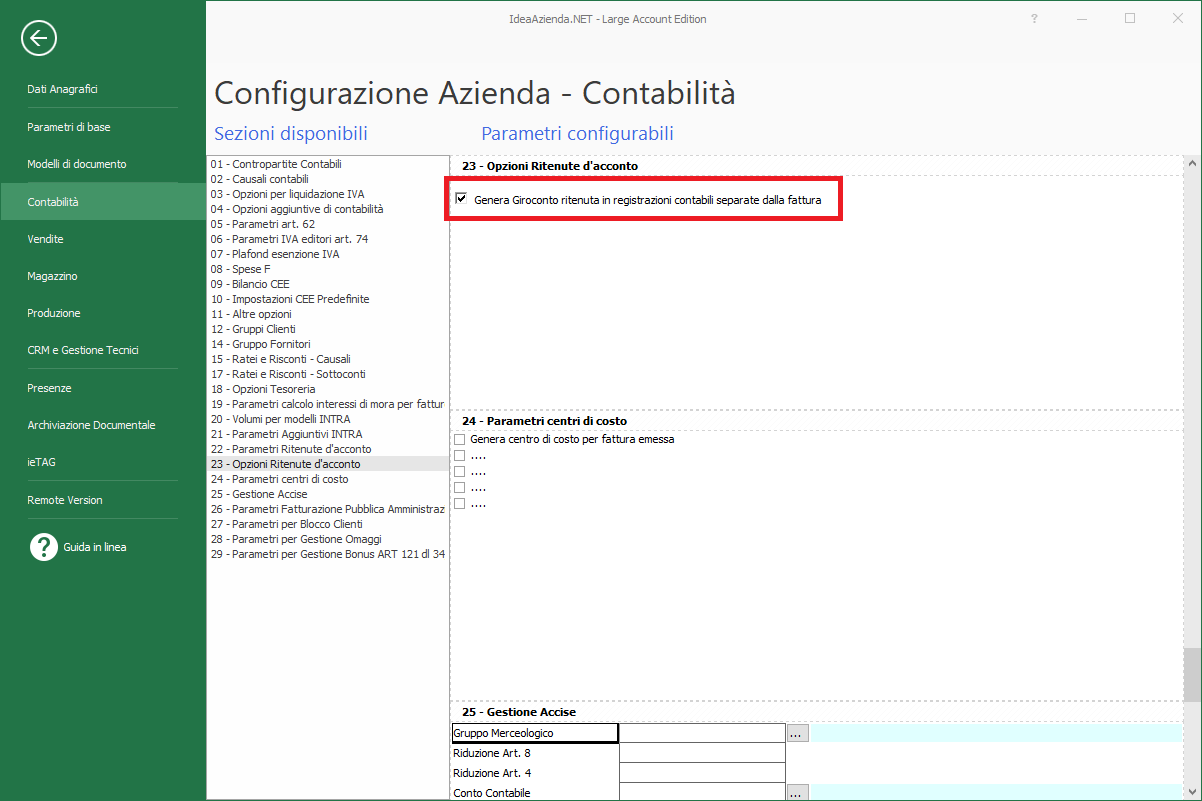
Task: Open browse button next to Conto Contabile
Action: (x=797, y=793)
